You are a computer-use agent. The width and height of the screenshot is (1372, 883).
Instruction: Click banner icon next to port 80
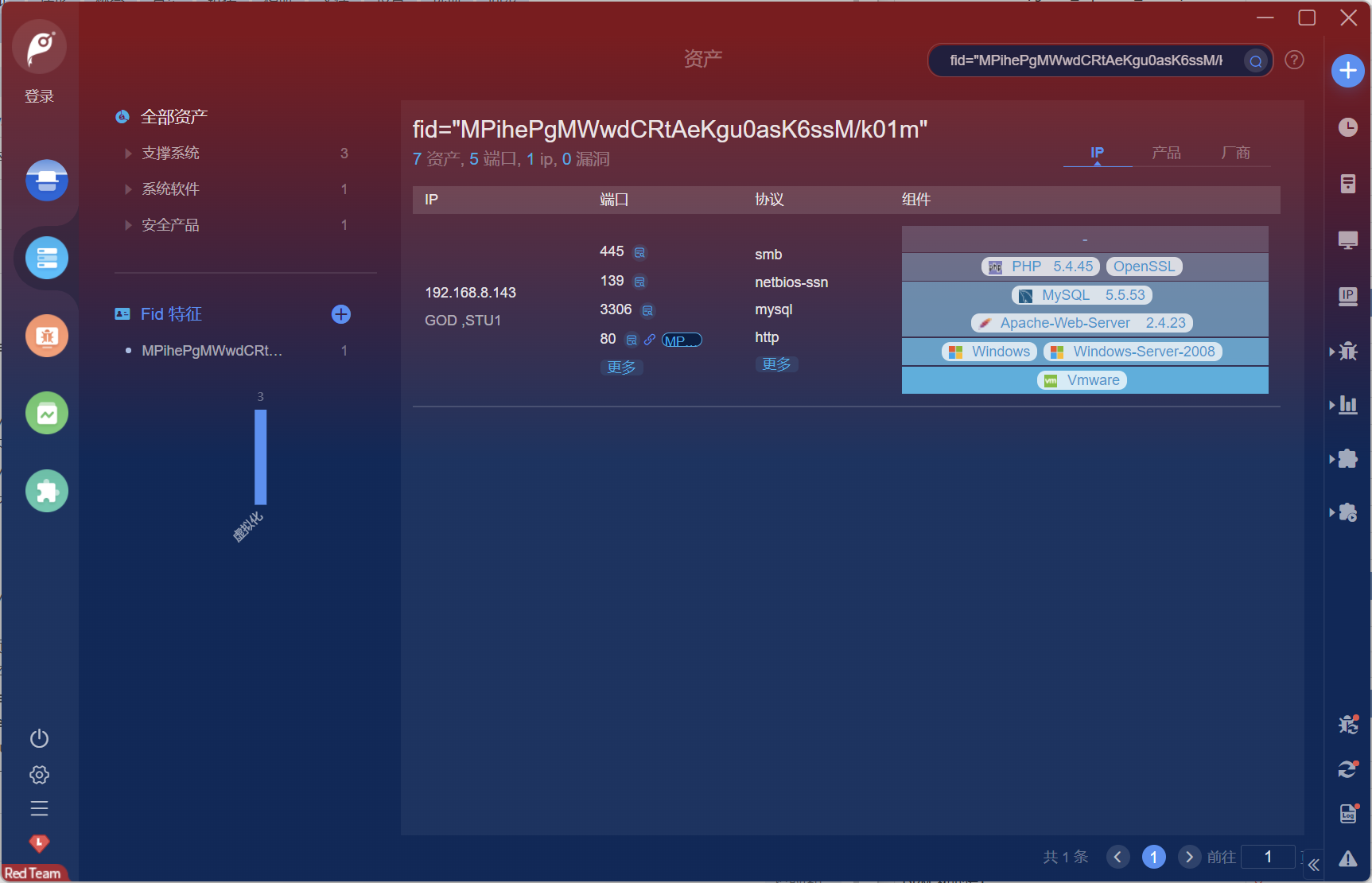[x=632, y=340]
